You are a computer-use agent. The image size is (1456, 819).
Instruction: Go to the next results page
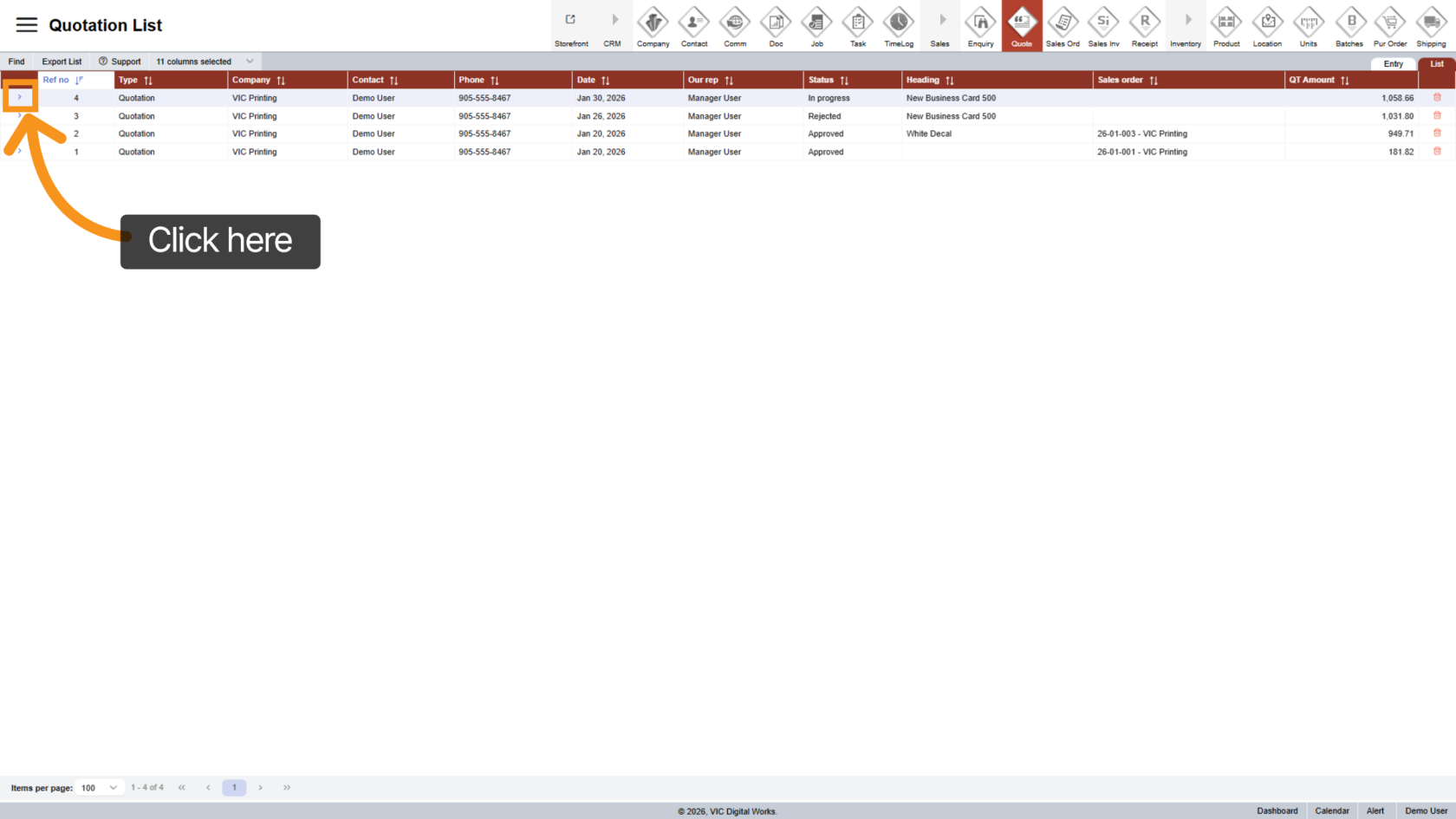pos(260,788)
